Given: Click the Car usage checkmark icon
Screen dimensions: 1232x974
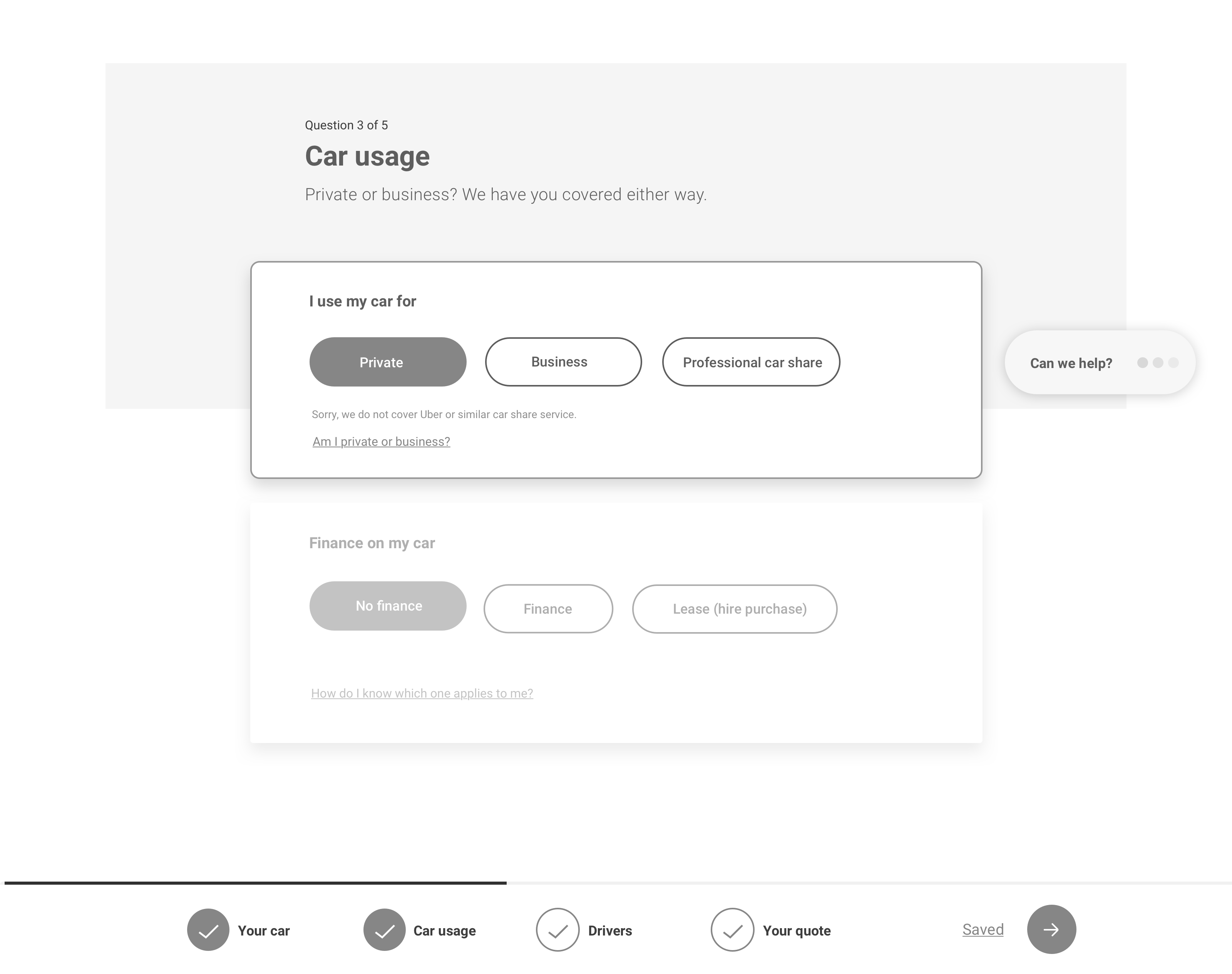Looking at the screenshot, I should coord(385,929).
